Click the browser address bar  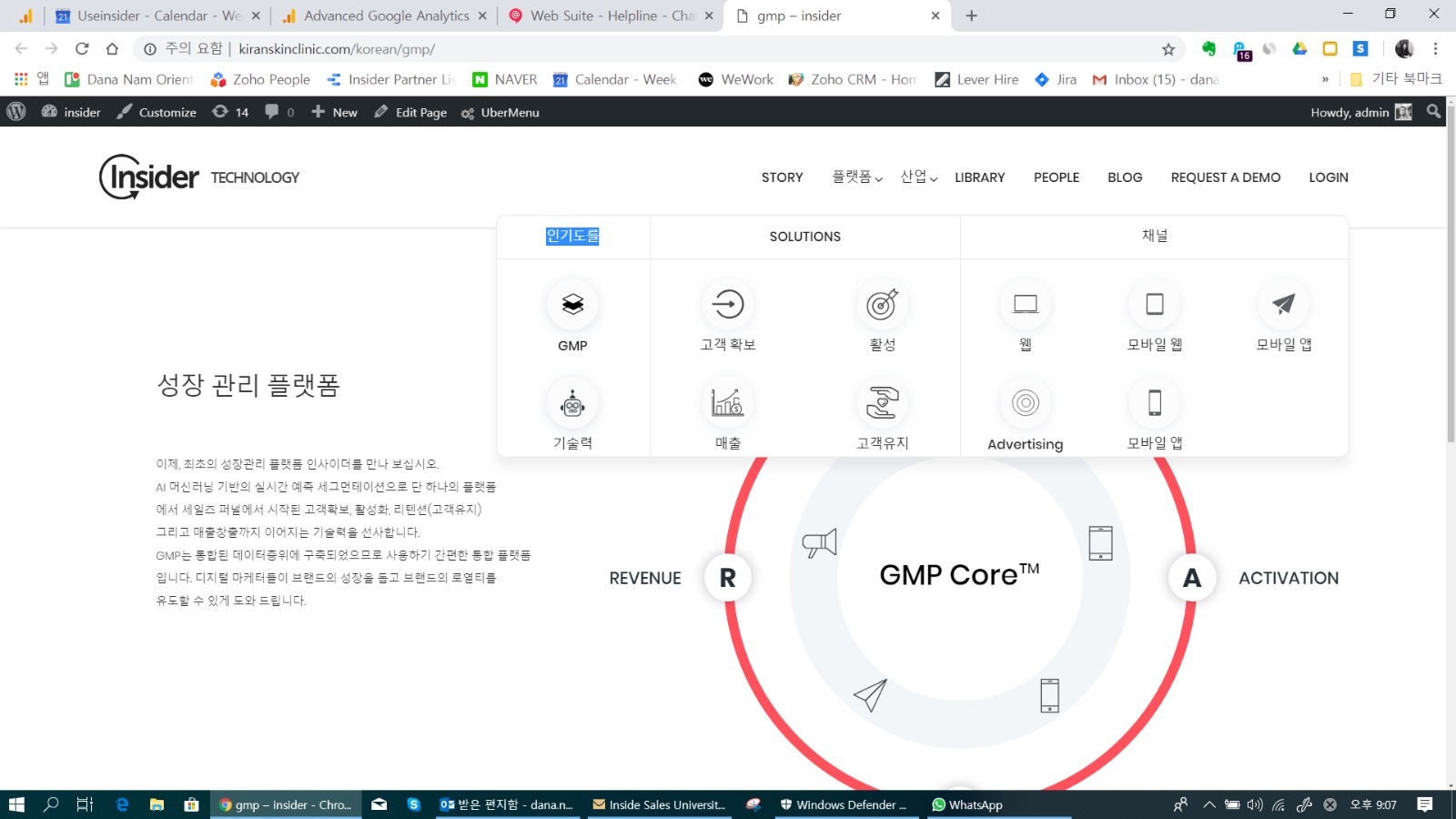pos(637,49)
